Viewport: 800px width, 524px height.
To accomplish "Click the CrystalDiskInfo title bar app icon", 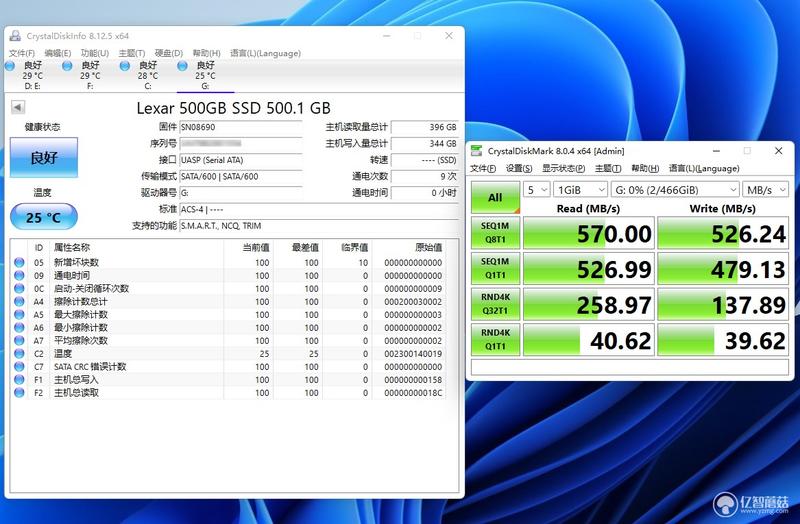I will 15,36.
